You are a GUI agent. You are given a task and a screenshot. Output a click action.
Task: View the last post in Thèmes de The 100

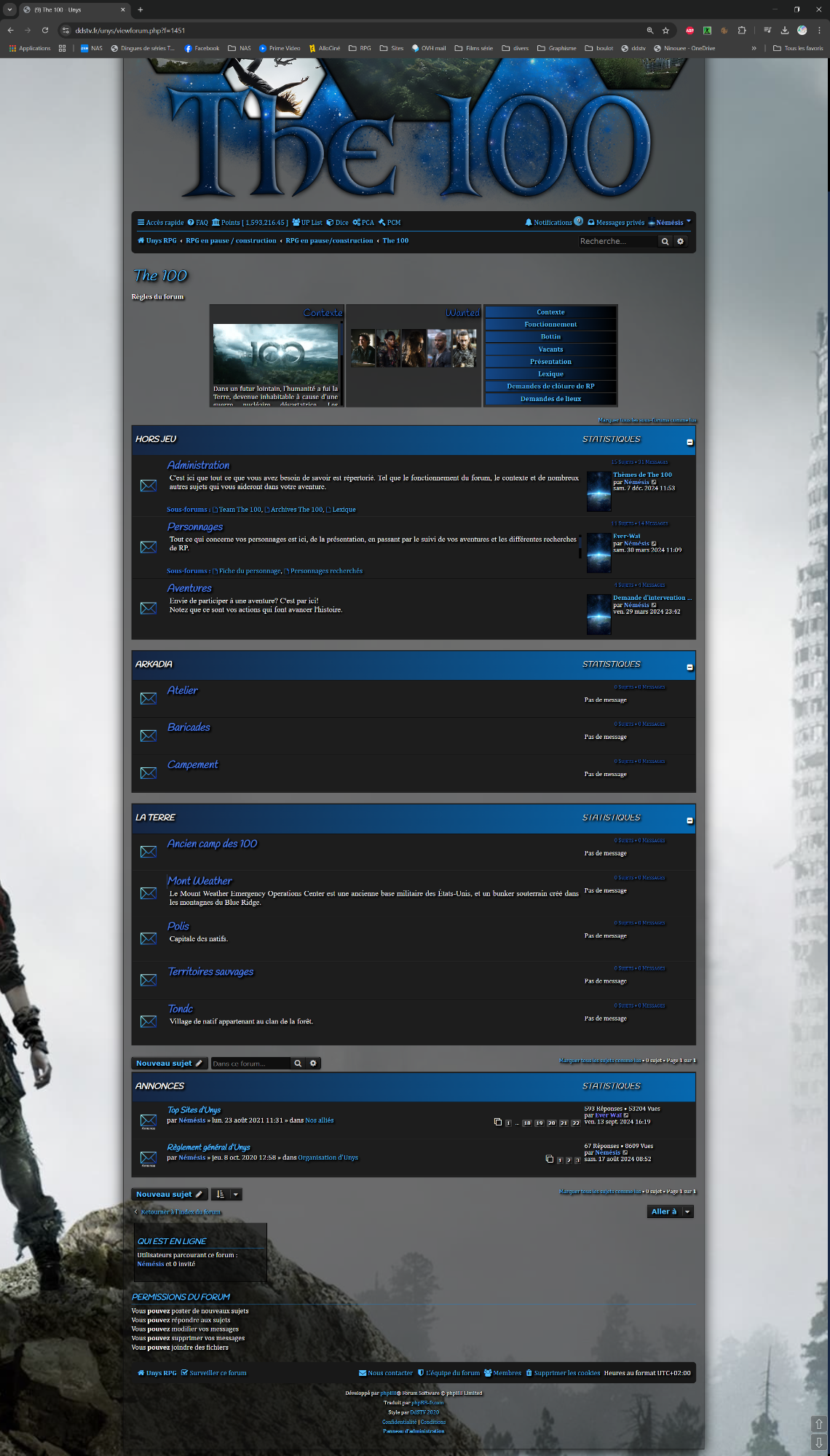tap(654, 482)
